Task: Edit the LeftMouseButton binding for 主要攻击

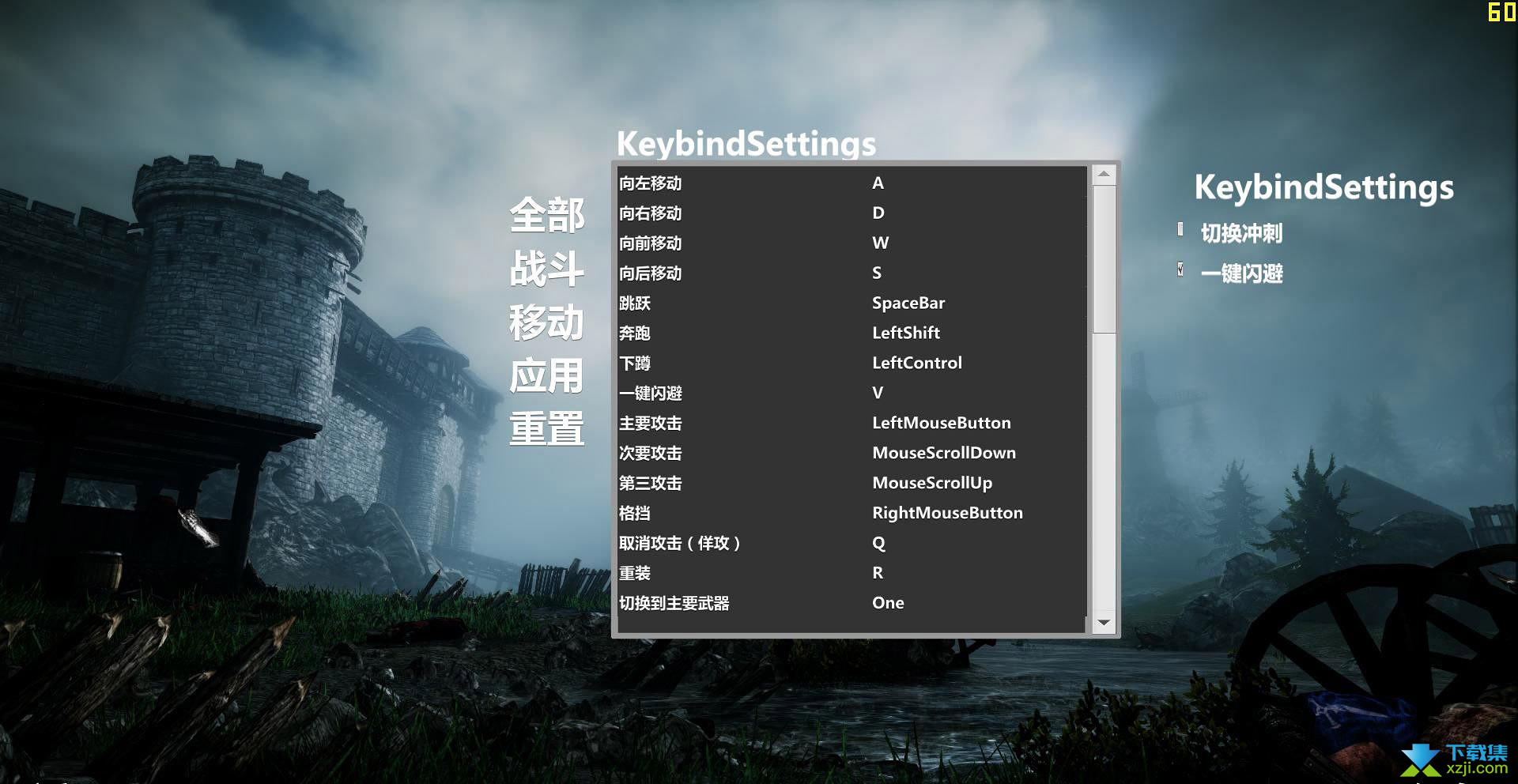Action: coord(942,424)
